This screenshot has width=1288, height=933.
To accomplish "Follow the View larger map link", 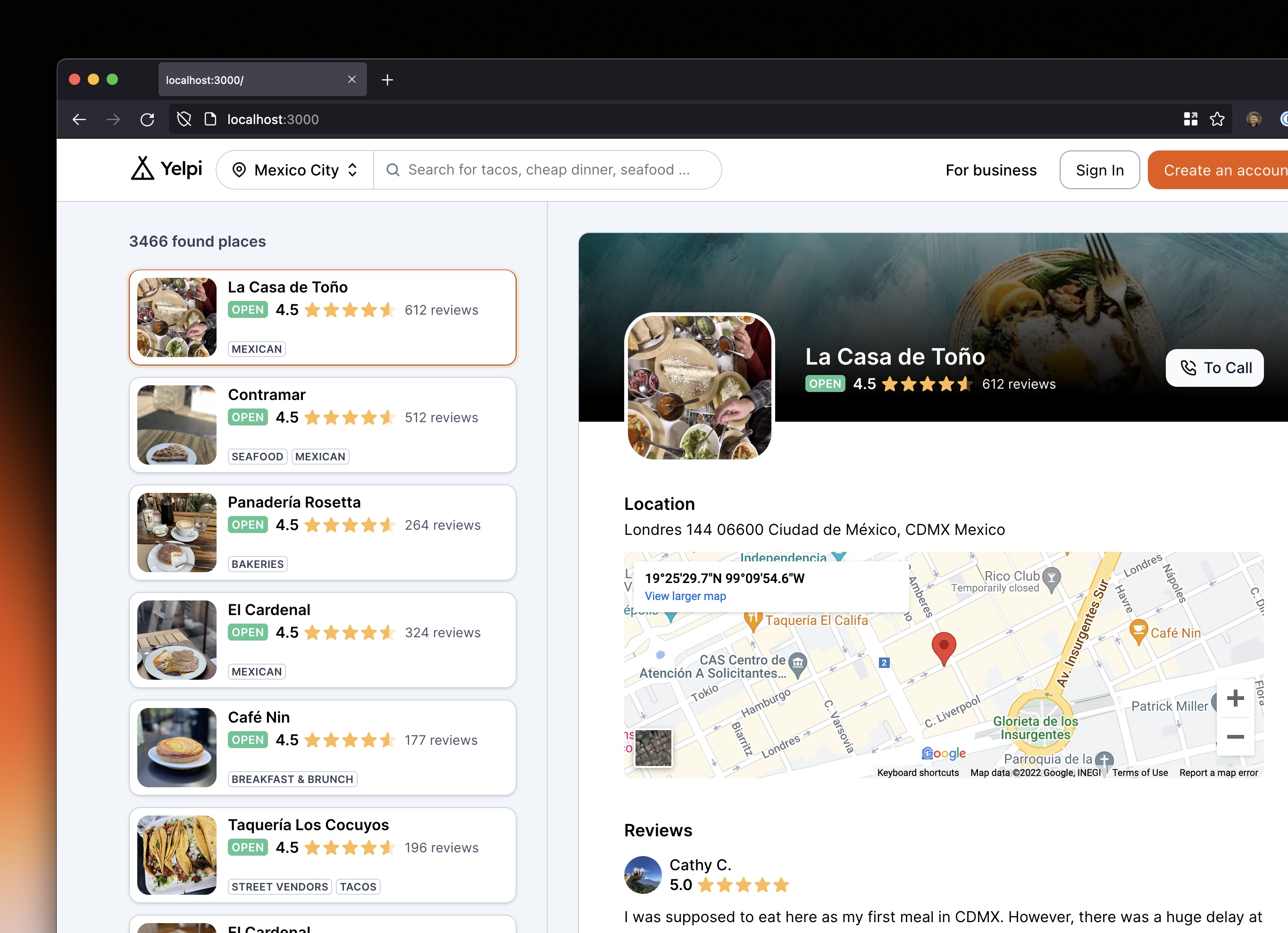I will (685, 596).
